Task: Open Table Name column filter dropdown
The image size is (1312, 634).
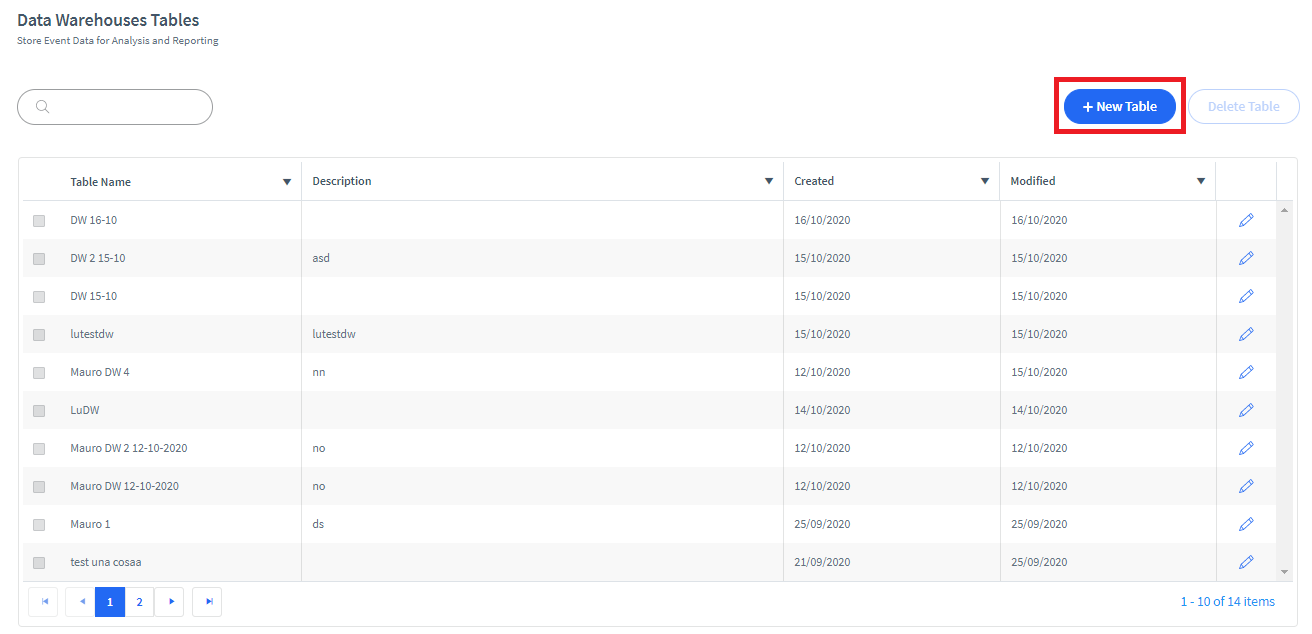Action: [287, 182]
